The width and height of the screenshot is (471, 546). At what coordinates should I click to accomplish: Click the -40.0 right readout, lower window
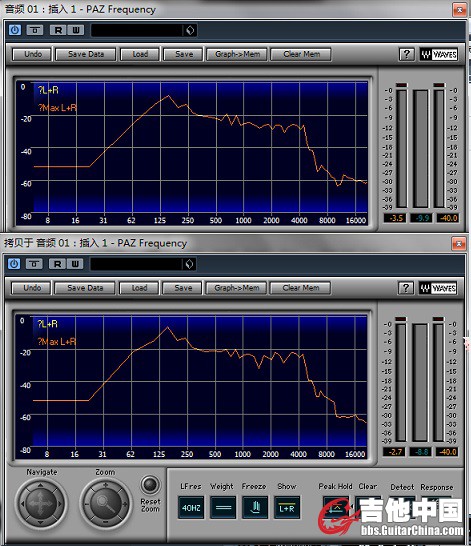point(447,452)
